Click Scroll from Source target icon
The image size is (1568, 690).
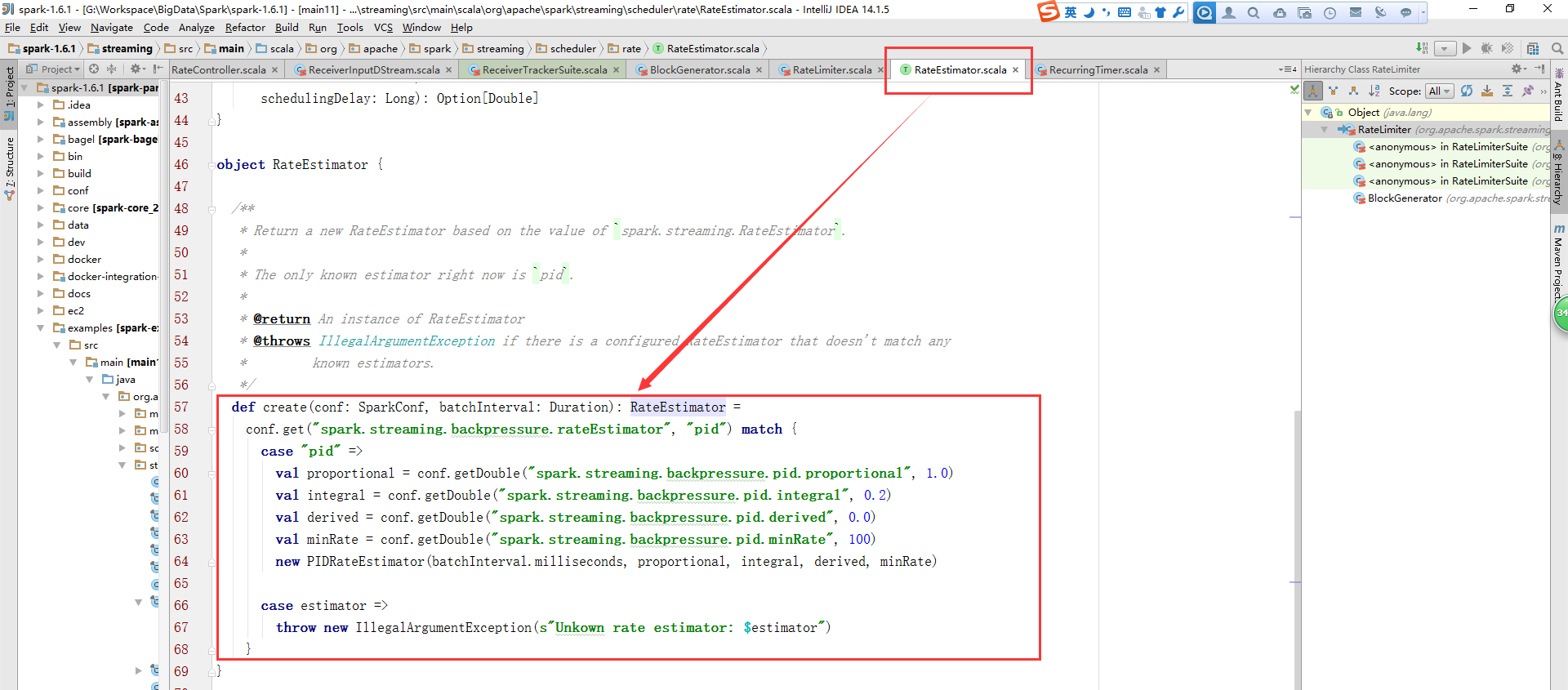coord(94,69)
